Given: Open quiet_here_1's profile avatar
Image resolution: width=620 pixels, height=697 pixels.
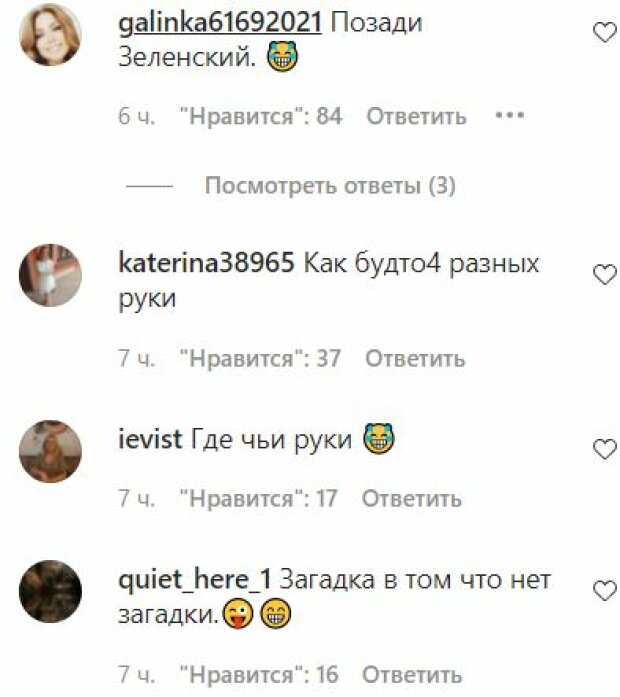Looking at the screenshot, I should tap(50, 591).
